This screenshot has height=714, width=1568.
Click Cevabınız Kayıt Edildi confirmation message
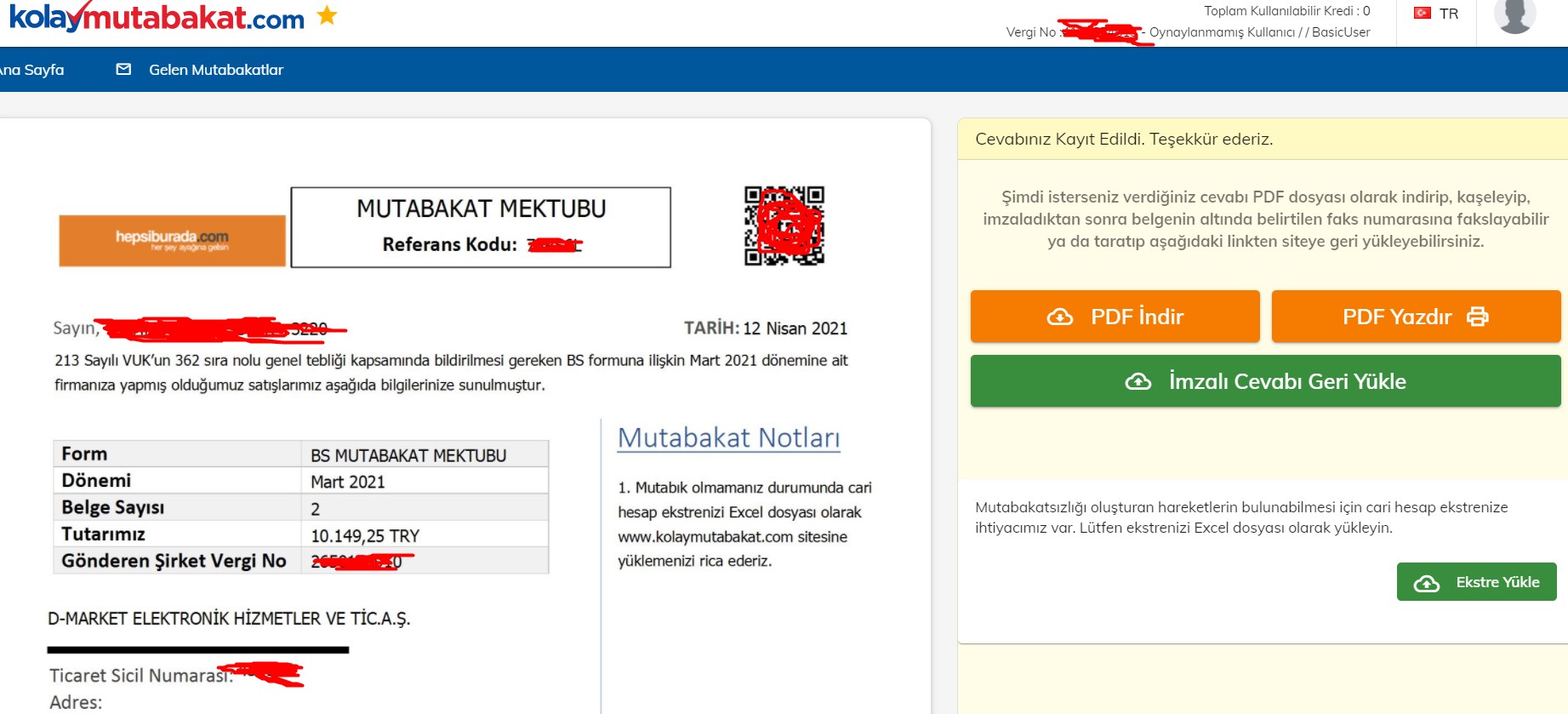click(x=1124, y=139)
